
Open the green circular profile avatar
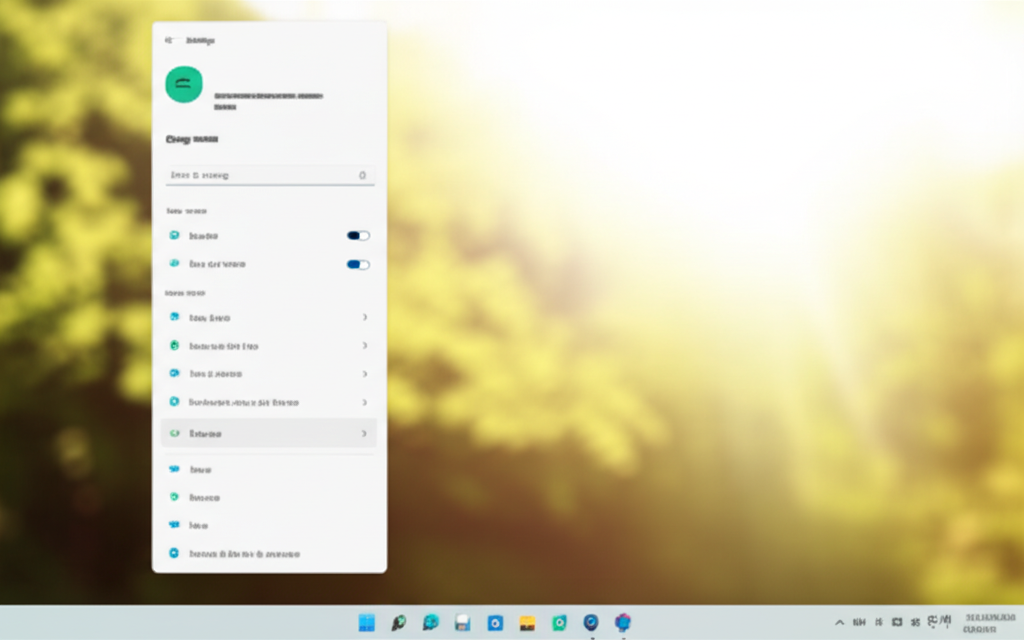(x=183, y=85)
